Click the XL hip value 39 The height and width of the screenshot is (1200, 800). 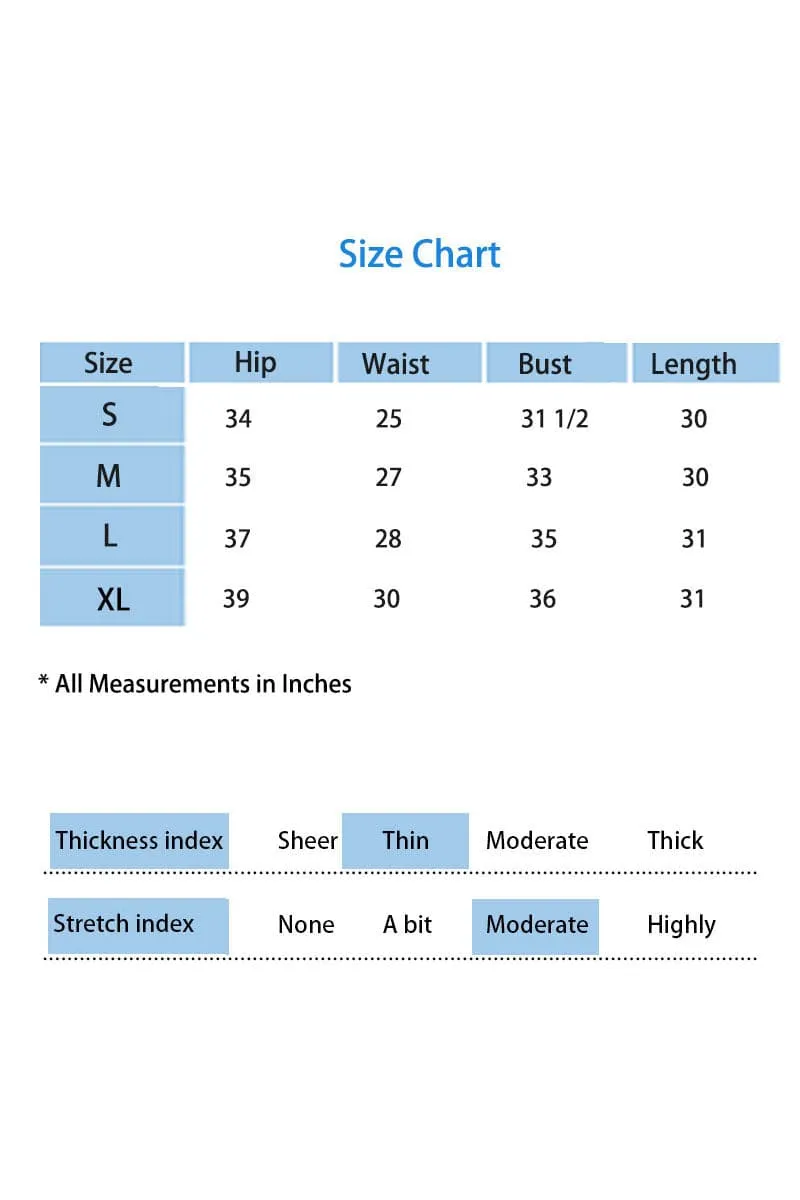(x=236, y=598)
